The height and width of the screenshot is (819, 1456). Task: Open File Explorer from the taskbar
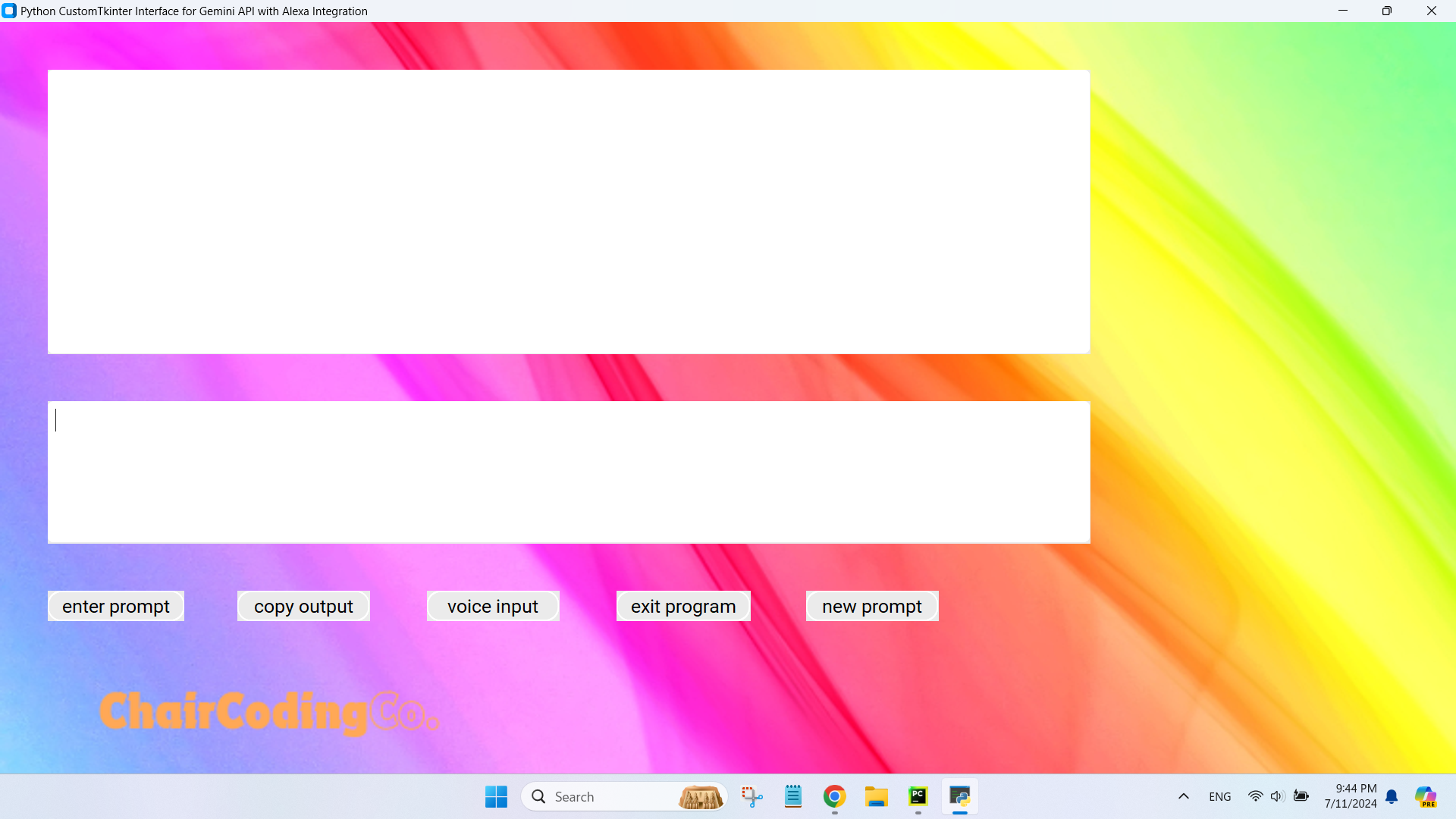coord(877,796)
